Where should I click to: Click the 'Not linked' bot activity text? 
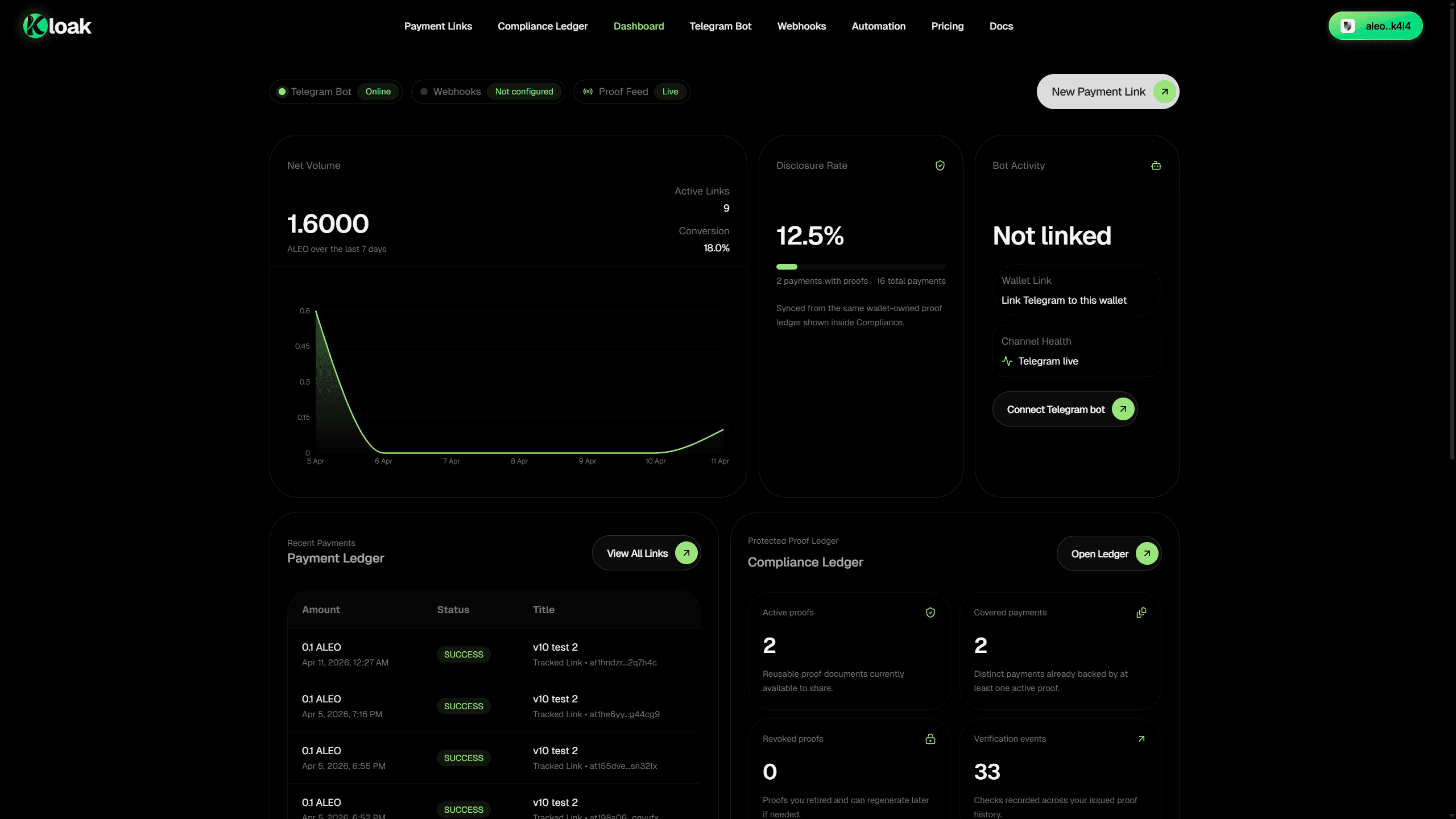(1052, 236)
